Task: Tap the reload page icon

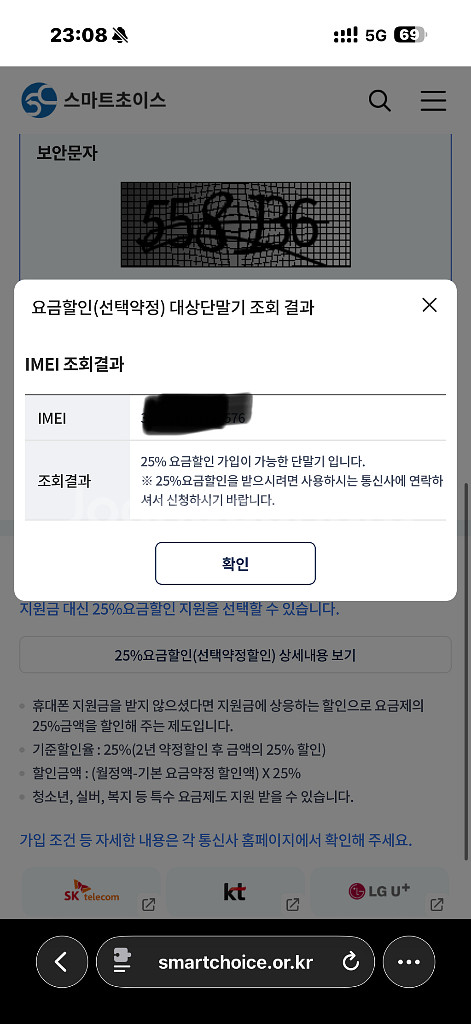Action: pyautogui.click(x=351, y=961)
